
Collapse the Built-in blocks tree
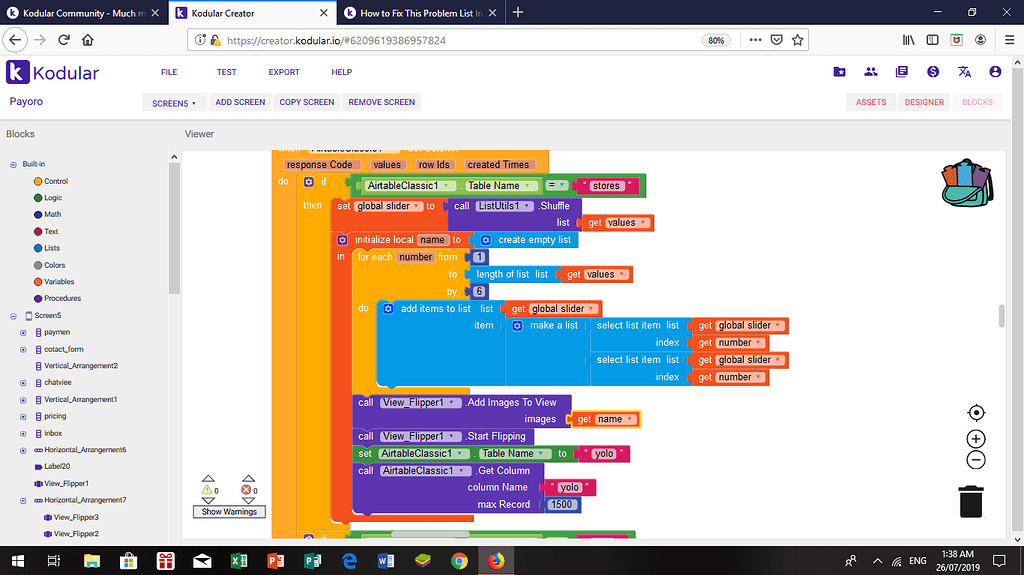click(11, 164)
